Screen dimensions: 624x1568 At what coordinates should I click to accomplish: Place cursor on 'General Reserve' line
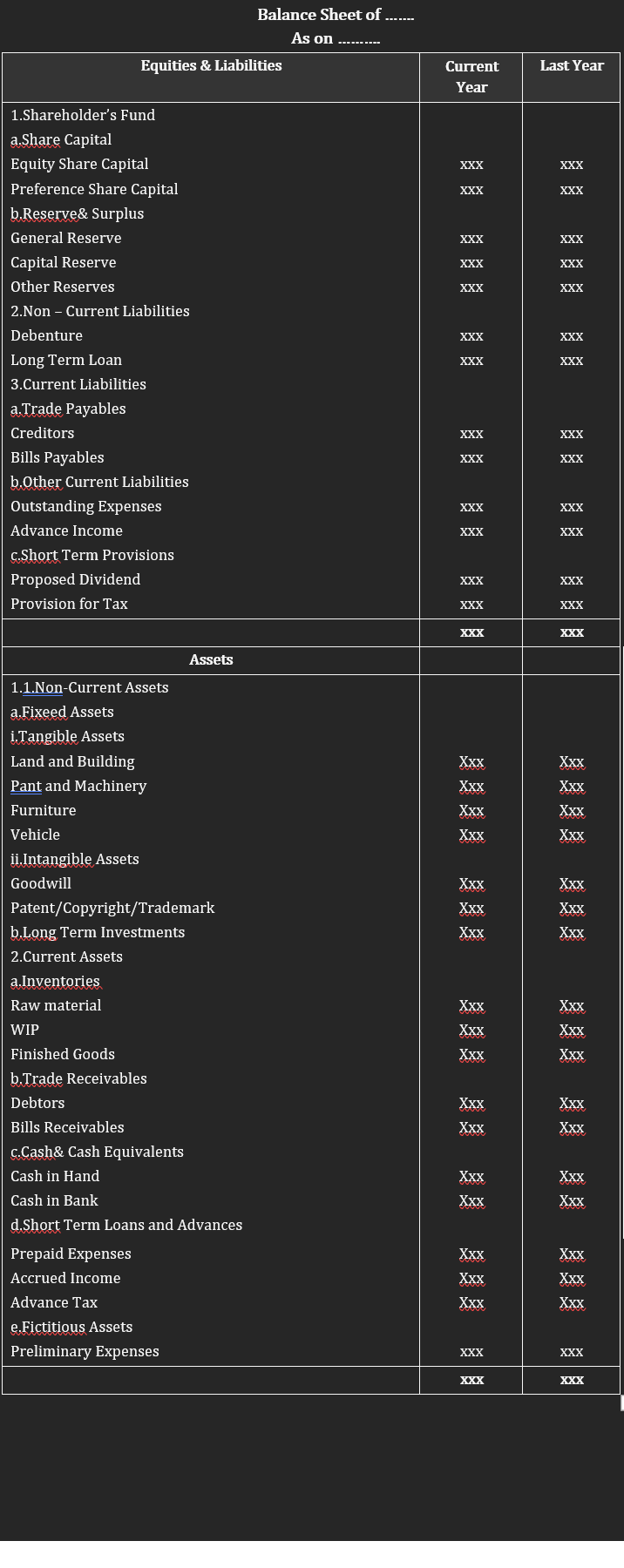coord(65,238)
